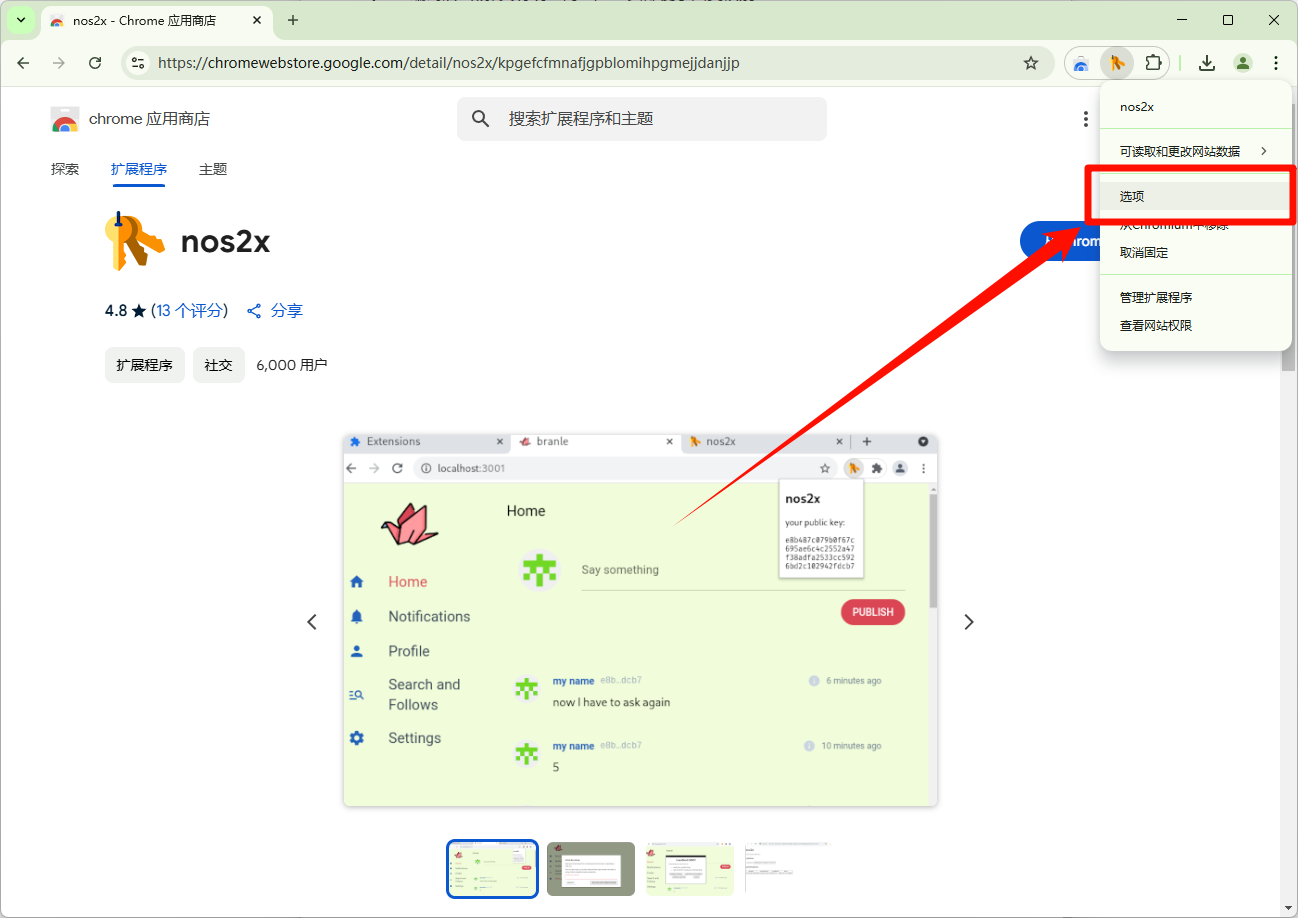Screen dimensions: 1298x918
Task: Open the Extensions puzzle-piece menu
Action: click(x=1153, y=63)
